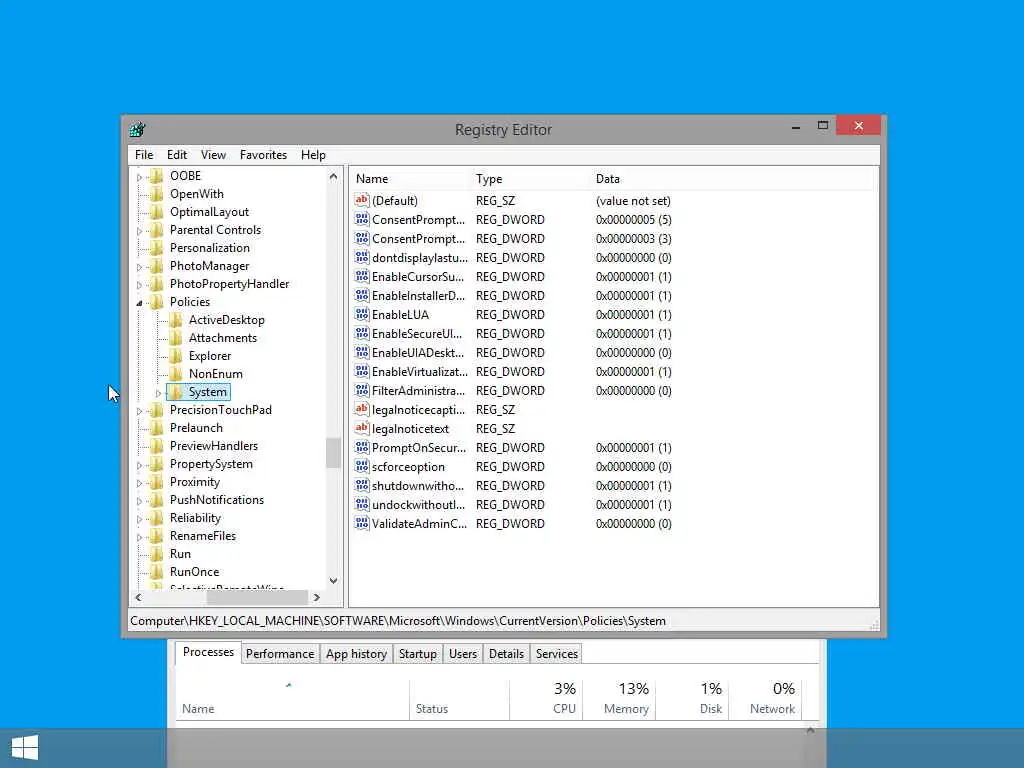The width and height of the screenshot is (1024, 768).
Task: Sort Task Manager by CPU column
Action: (546, 699)
